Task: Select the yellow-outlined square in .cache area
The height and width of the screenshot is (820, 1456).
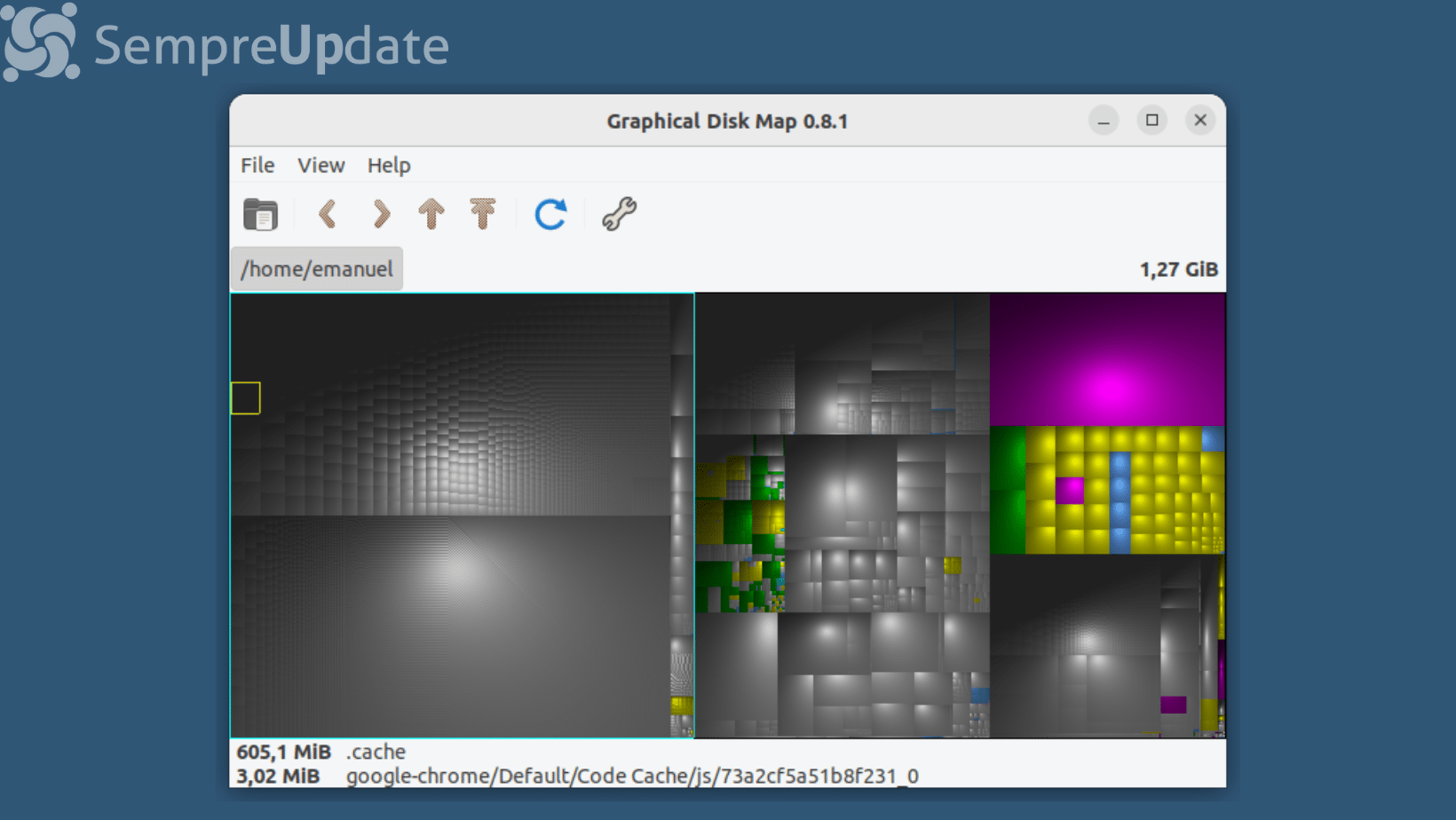Action: 246,398
